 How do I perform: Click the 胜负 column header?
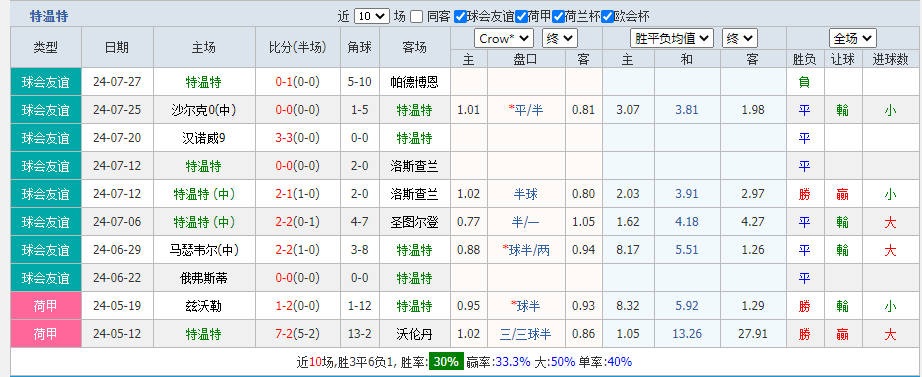(x=804, y=59)
